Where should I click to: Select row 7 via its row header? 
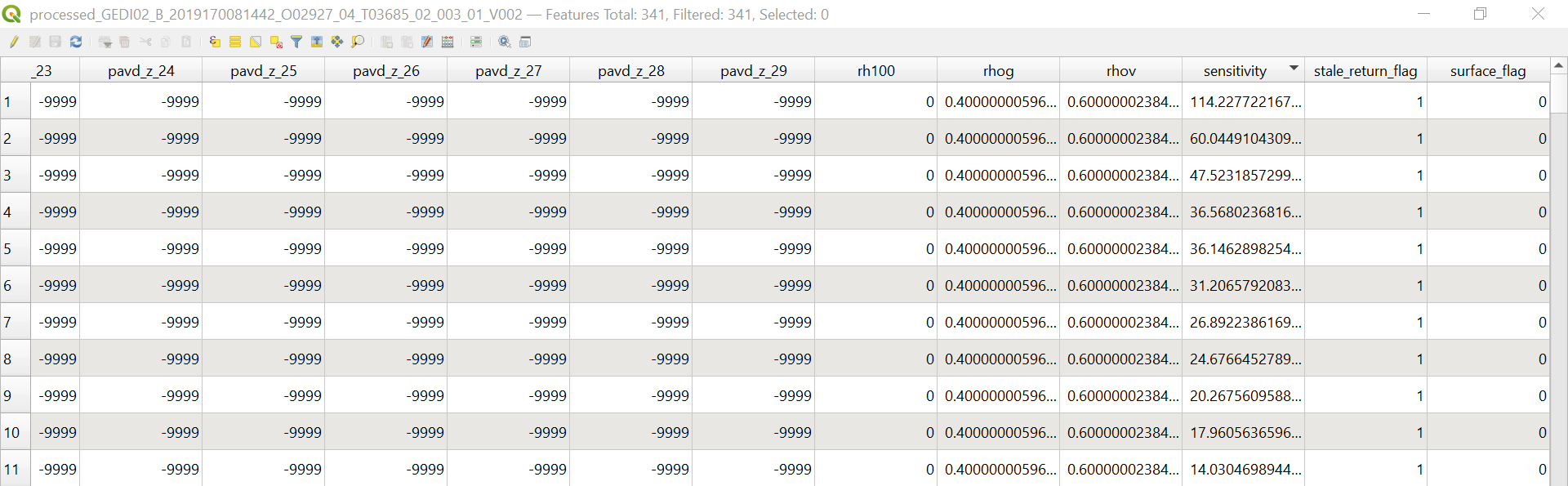point(16,322)
